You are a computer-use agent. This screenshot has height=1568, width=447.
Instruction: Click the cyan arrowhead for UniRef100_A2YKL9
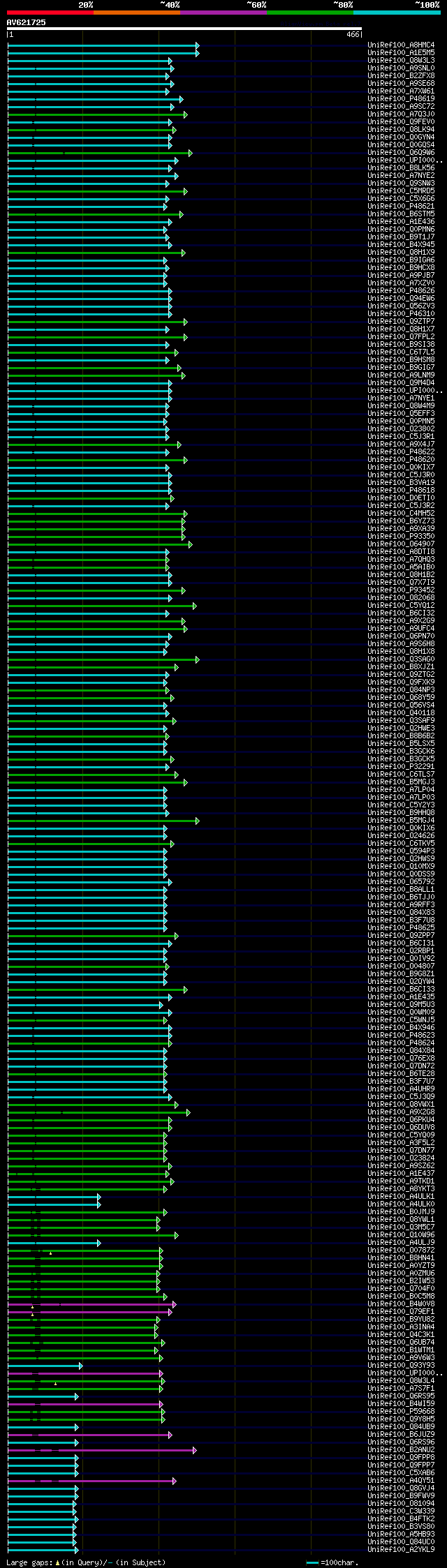76,1550
